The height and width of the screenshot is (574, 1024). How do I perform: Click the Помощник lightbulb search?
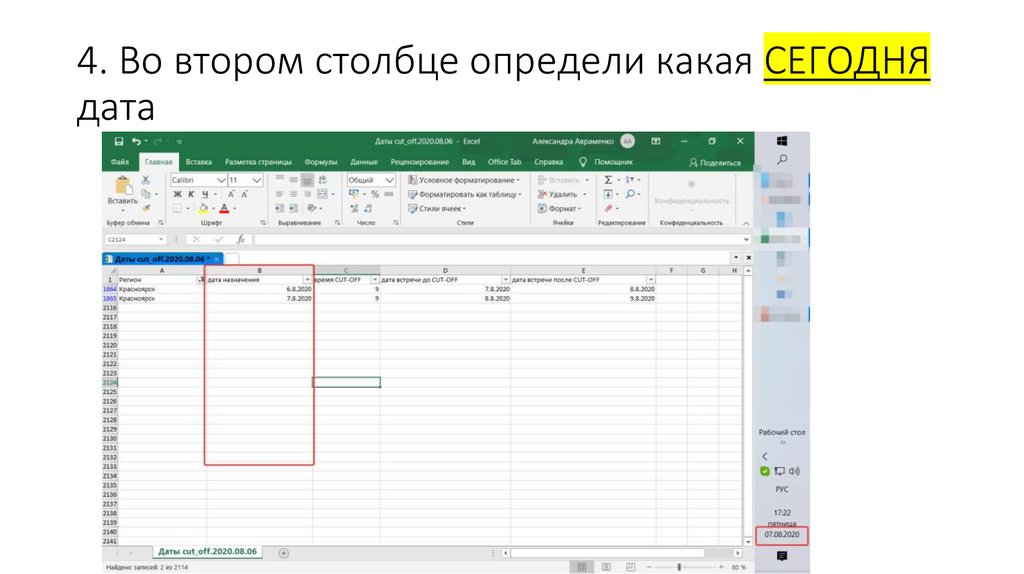pyautogui.click(x=606, y=162)
